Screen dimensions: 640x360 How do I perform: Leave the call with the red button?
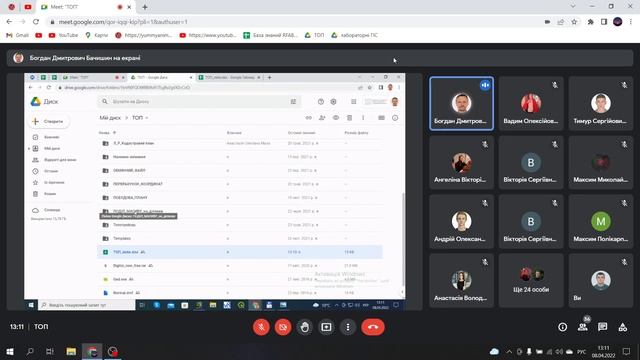click(373, 327)
